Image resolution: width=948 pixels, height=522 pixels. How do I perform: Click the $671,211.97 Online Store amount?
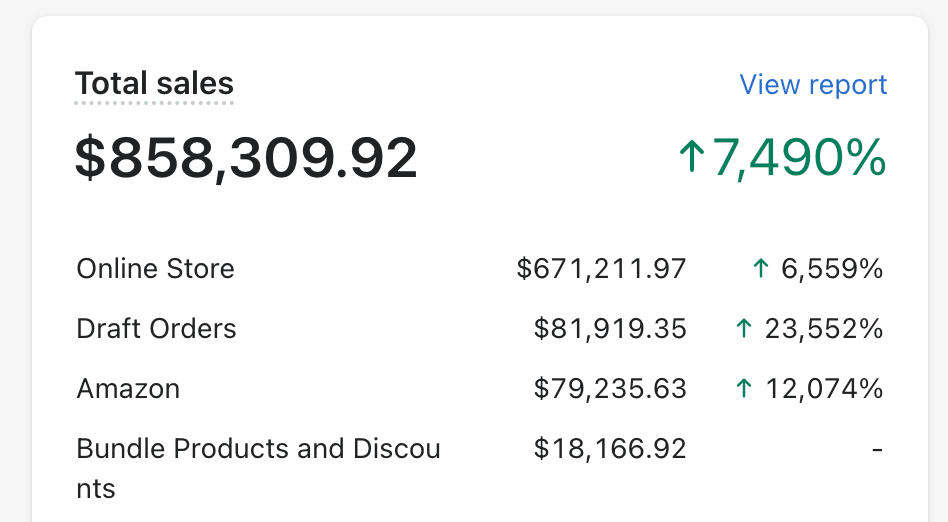click(602, 269)
